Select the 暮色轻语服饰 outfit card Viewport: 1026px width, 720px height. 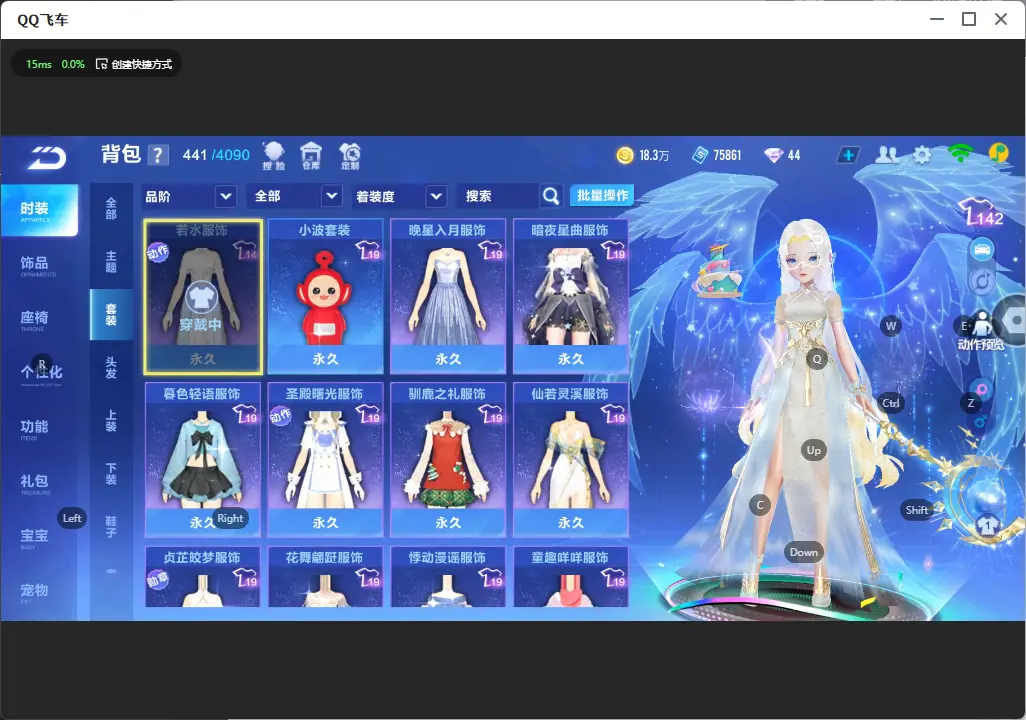coord(203,460)
